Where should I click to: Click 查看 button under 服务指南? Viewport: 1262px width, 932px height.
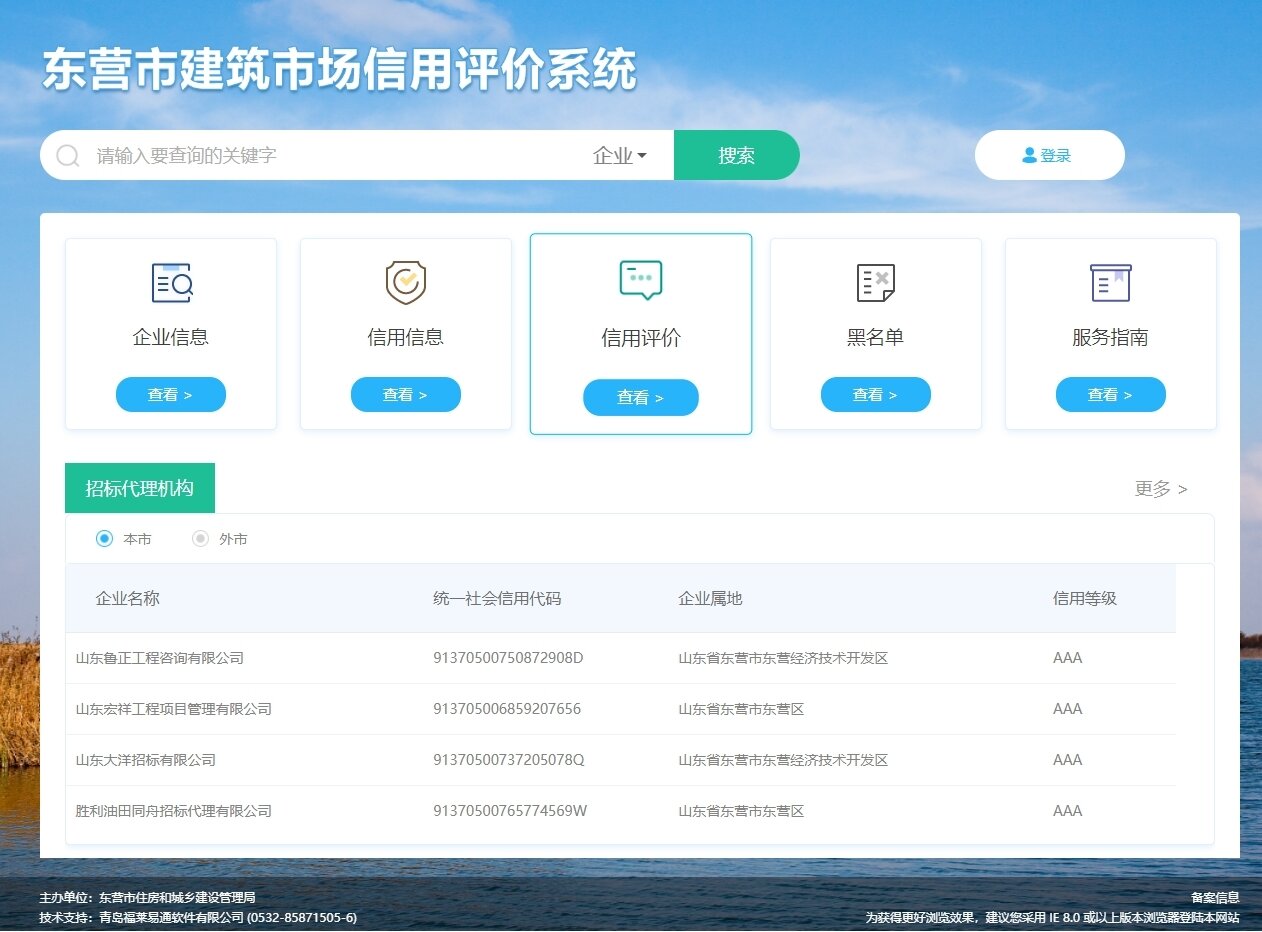[x=1110, y=395]
